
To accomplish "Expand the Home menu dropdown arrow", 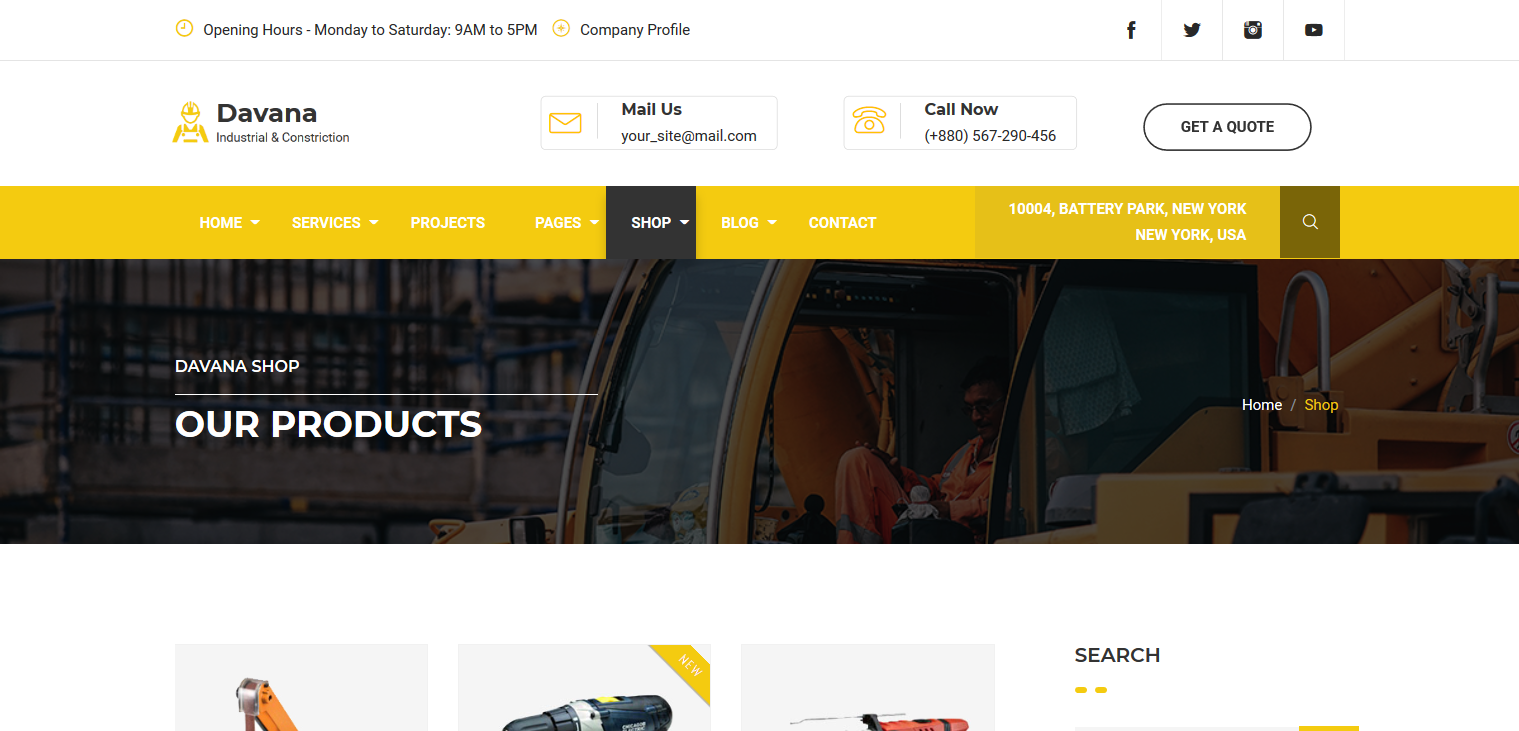I will click(x=255, y=222).
